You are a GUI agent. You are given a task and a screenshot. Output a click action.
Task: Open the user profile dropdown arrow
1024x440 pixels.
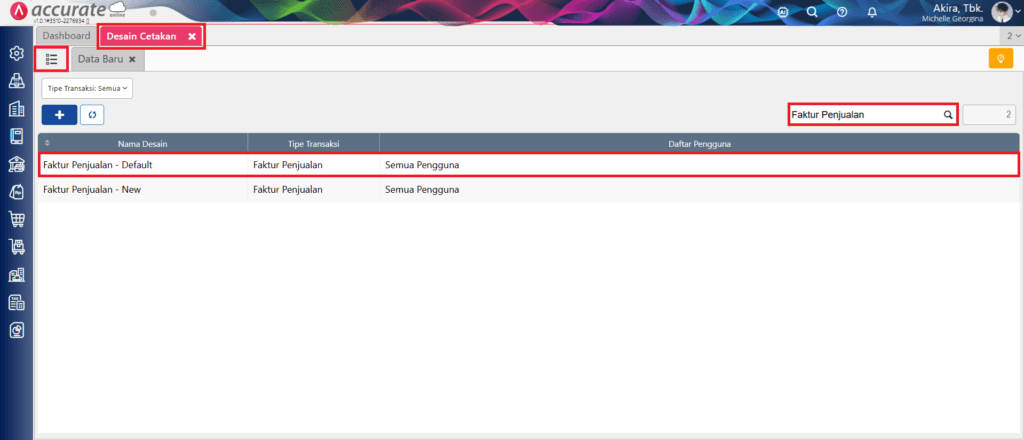point(1018,13)
